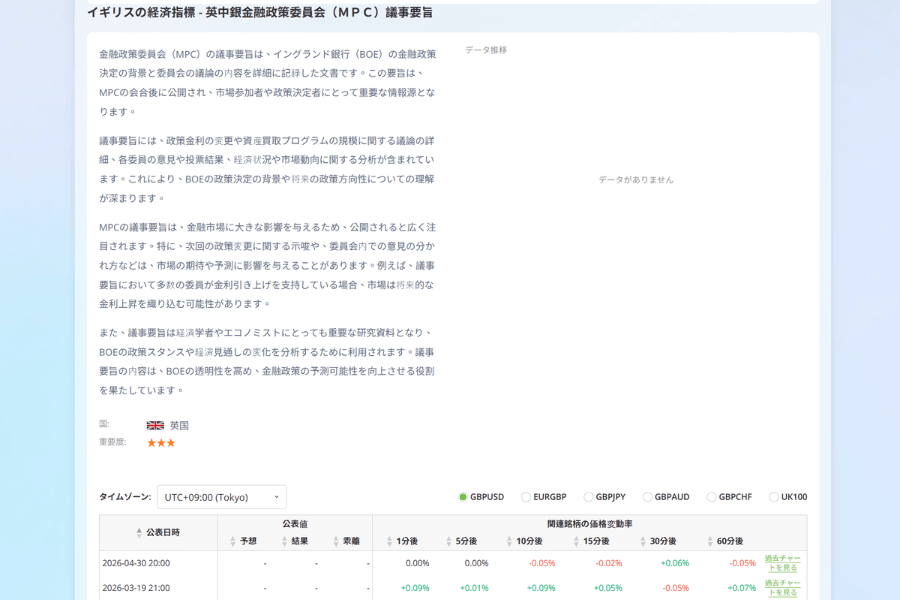Sort table by 30分後 column
The width and height of the screenshot is (900, 600).
tap(658, 541)
